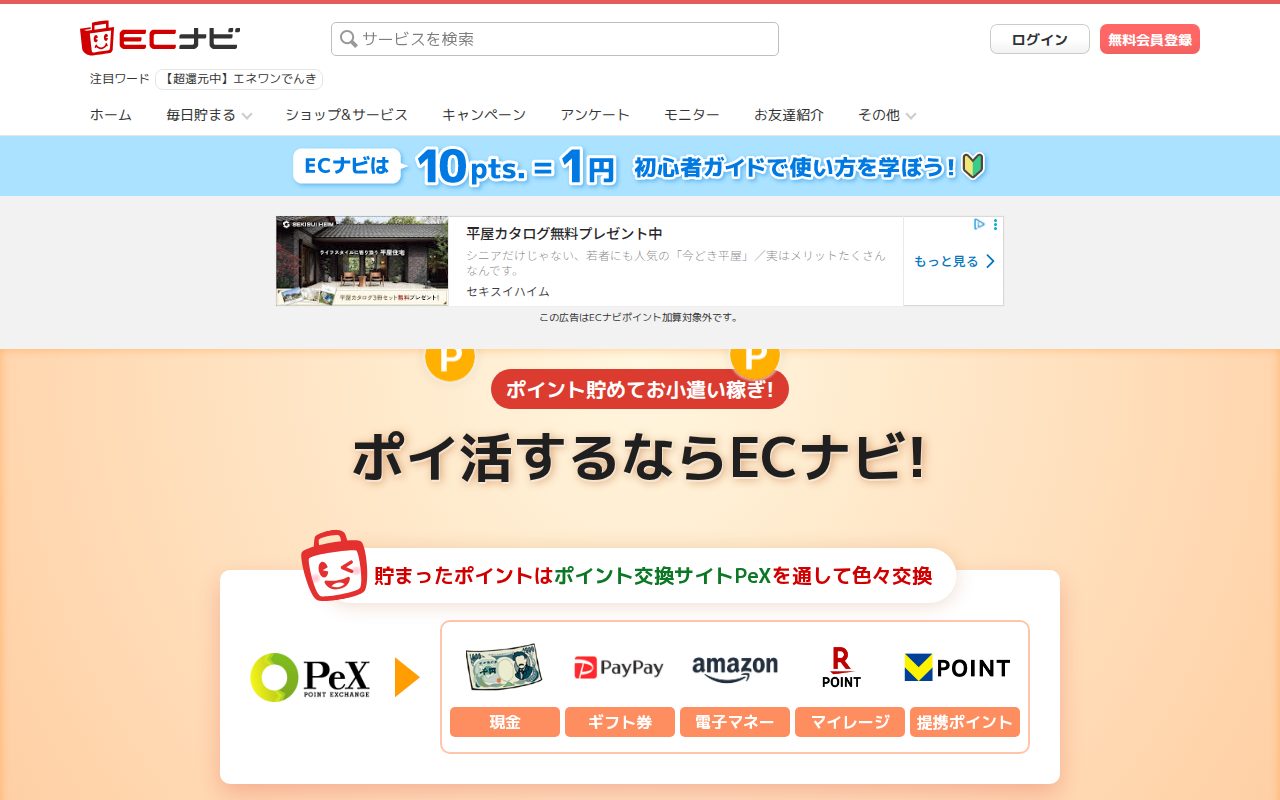Open the 平屋カタログ無料プレゼント中 ad headline
This screenshot has width=1280, height=800.
[564, 233]
